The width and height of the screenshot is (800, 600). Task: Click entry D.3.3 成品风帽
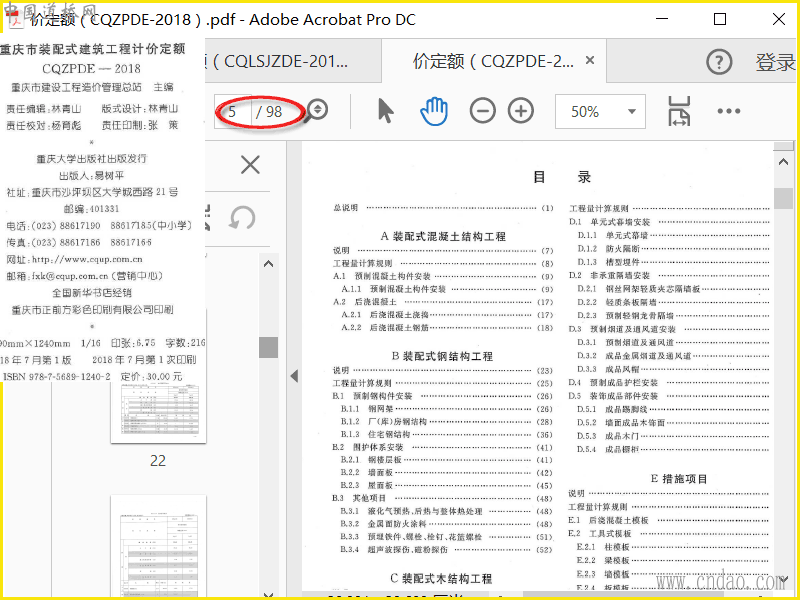click(x=674, y=369)
